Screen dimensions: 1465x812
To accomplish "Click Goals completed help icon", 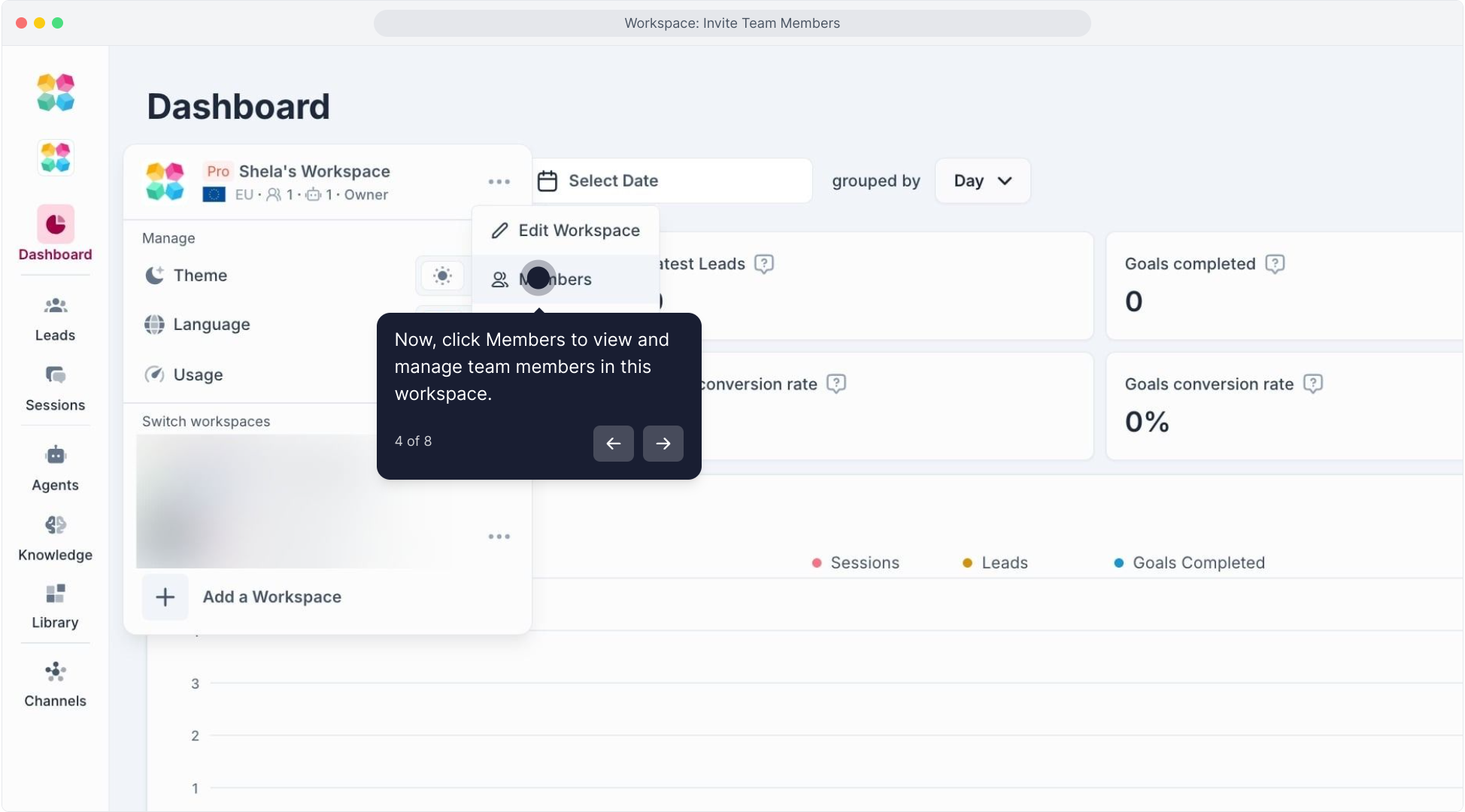I will point(1275,264).
